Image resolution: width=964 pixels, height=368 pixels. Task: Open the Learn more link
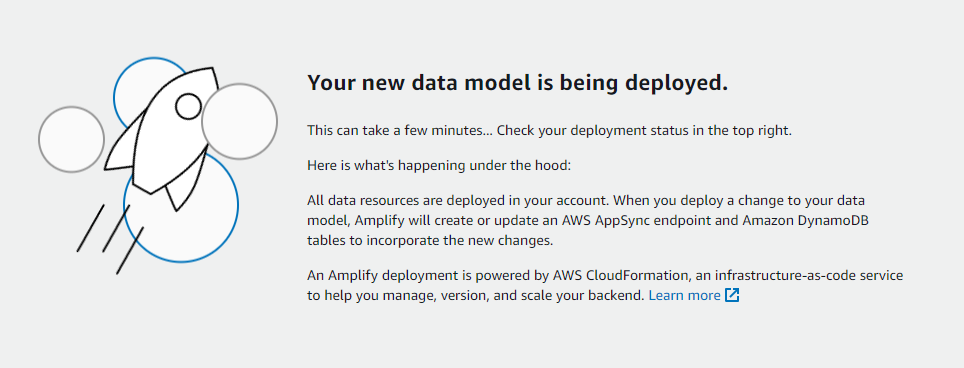pos(684,296)
